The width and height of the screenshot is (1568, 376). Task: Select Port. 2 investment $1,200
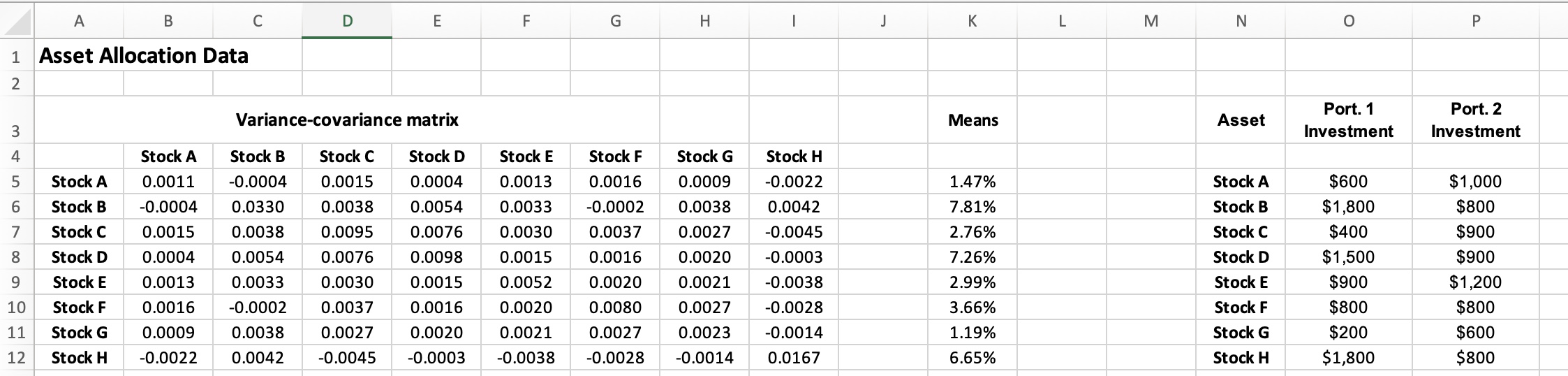pyautogui.click(x=1475, y=282)
